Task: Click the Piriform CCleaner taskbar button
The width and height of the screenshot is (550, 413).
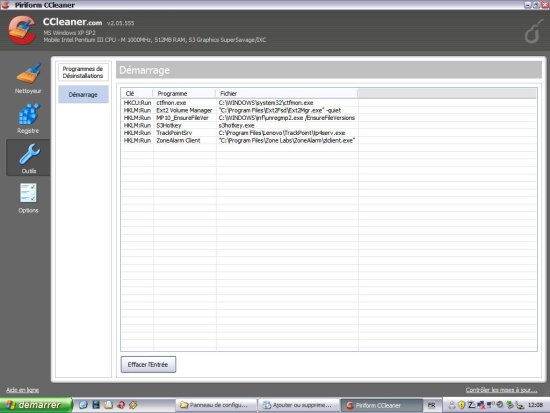Action: (381, 405)
